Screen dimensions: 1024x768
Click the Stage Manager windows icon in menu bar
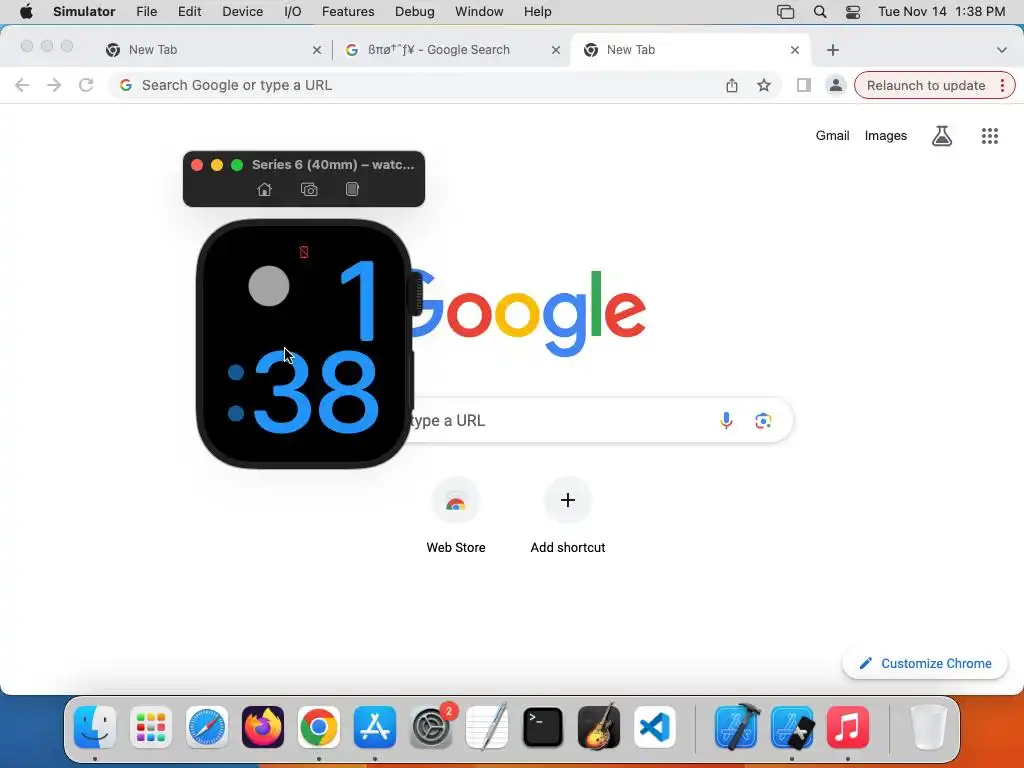786,12
